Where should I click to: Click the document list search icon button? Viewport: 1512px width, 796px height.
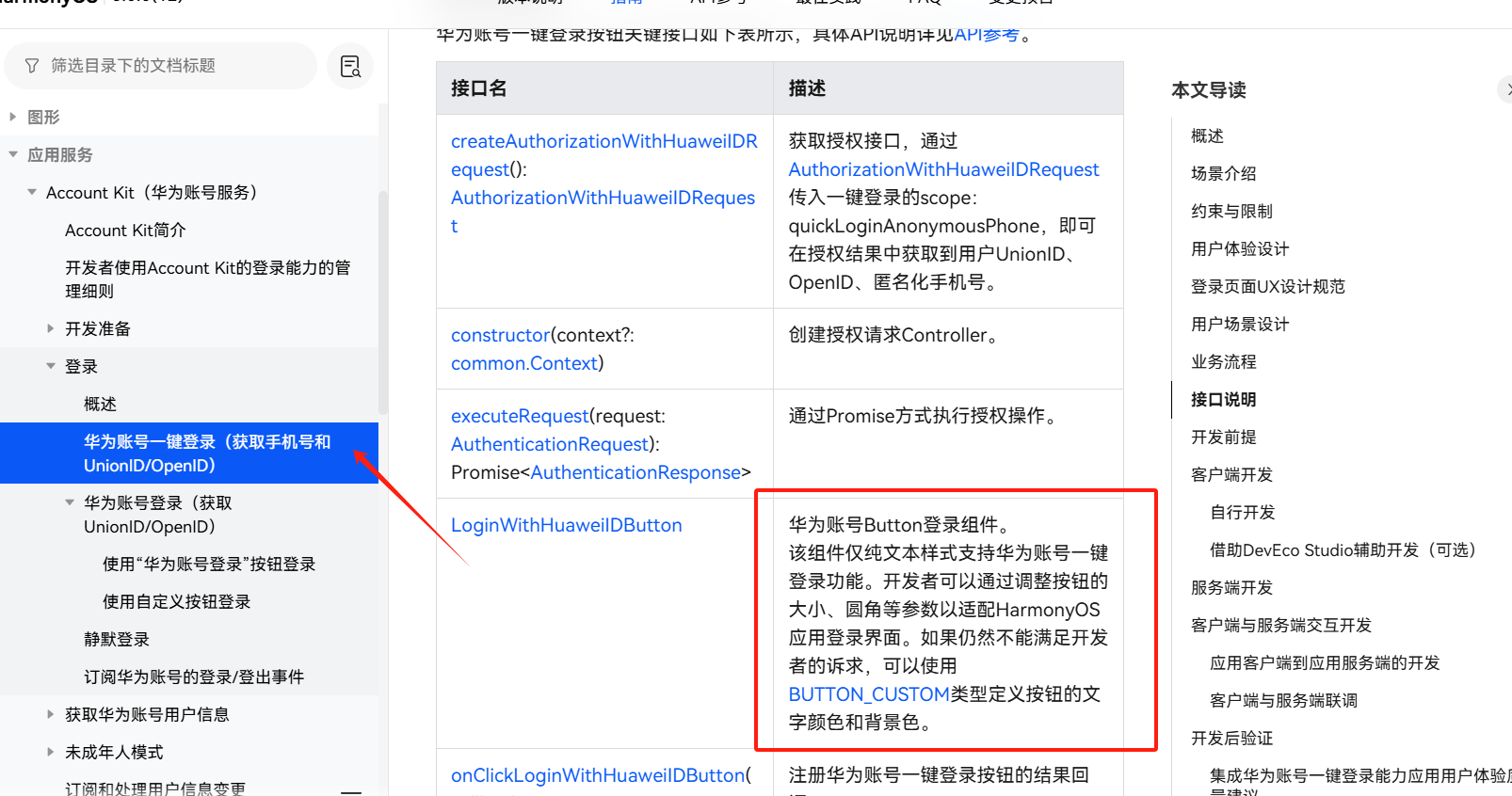coord(350,66)
